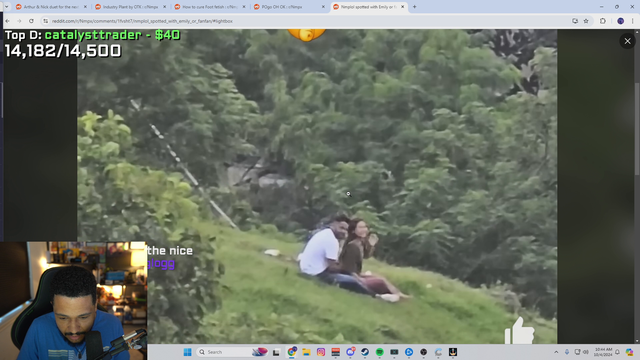Open File Explorer from the taskbar
The width and height of the screenshot is (640, 360).
pyautogui.click(x=306, y=352)
